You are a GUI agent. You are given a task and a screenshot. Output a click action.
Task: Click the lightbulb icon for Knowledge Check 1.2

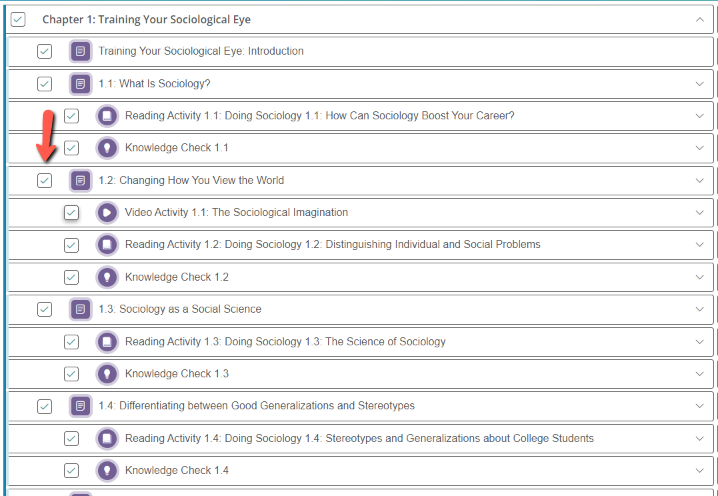point(107,277)
